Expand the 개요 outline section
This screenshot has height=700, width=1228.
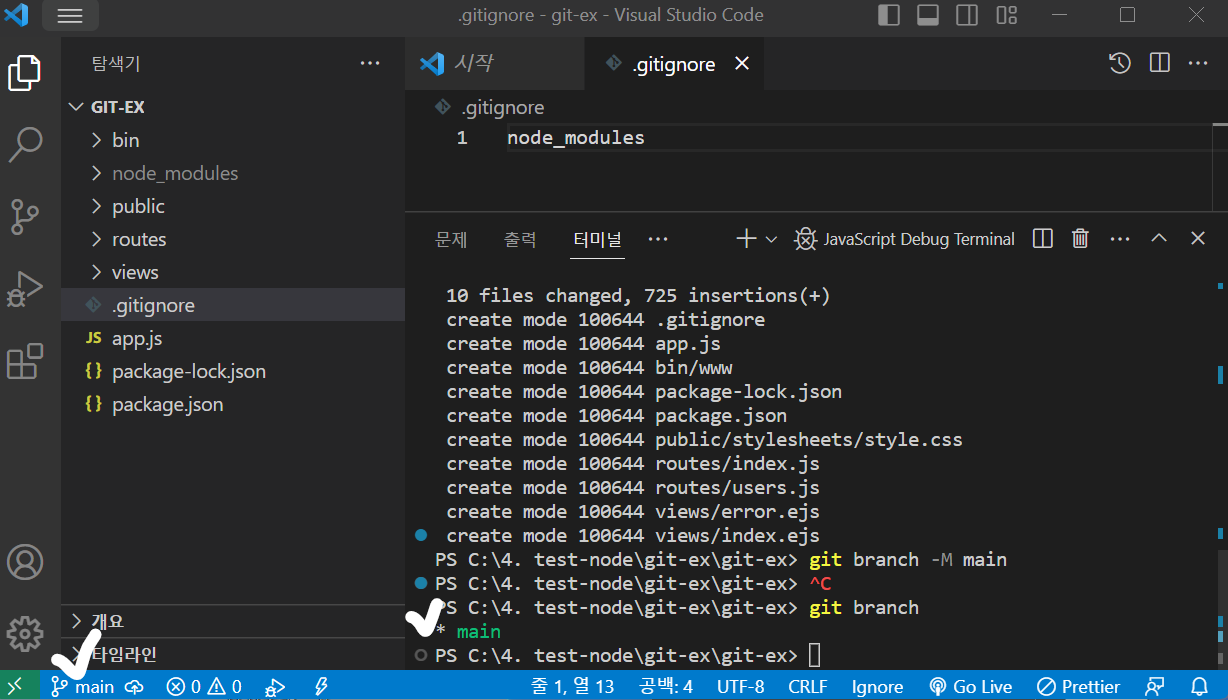pos(233,621)
